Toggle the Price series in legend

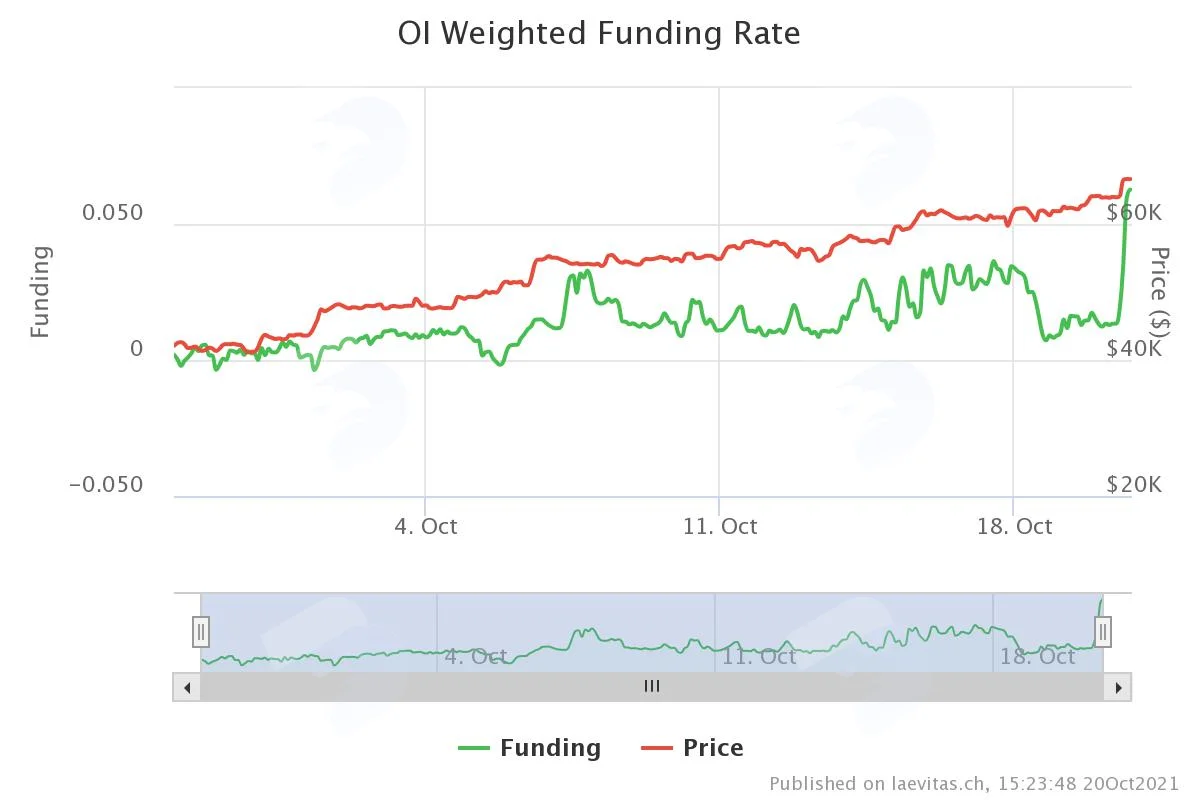pos(692,748)
